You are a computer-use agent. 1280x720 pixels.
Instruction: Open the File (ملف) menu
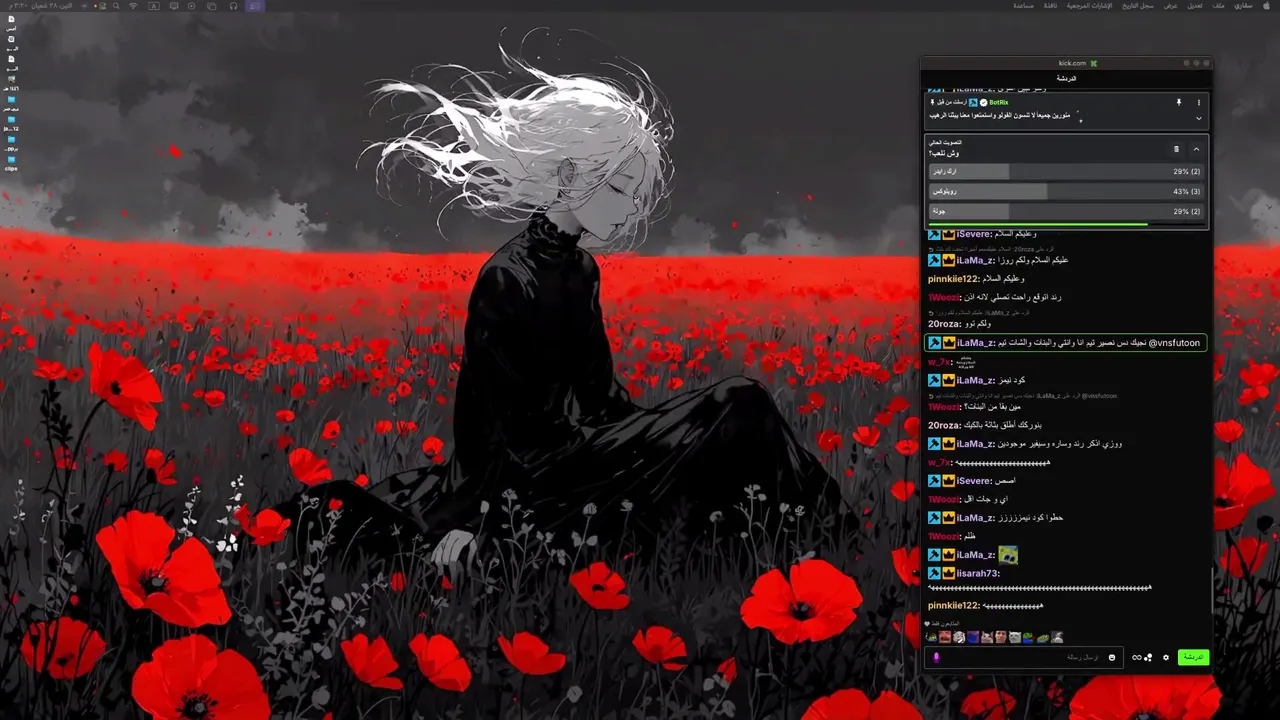coord(1218,6)
